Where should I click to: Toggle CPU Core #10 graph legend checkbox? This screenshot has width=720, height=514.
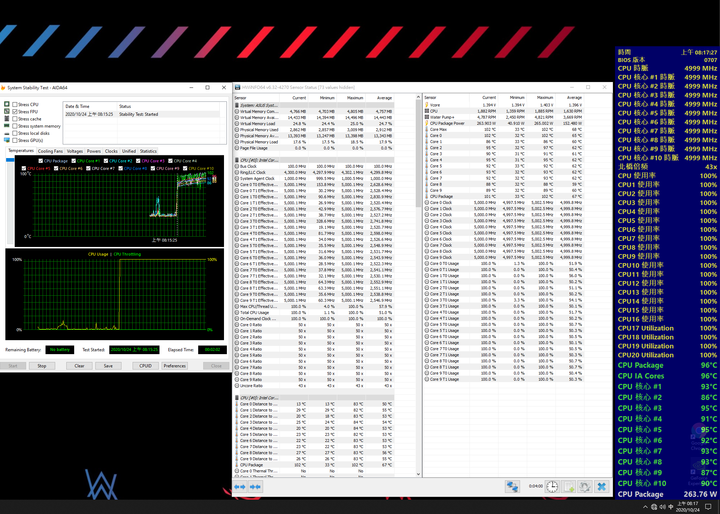(x=185, y=169)
